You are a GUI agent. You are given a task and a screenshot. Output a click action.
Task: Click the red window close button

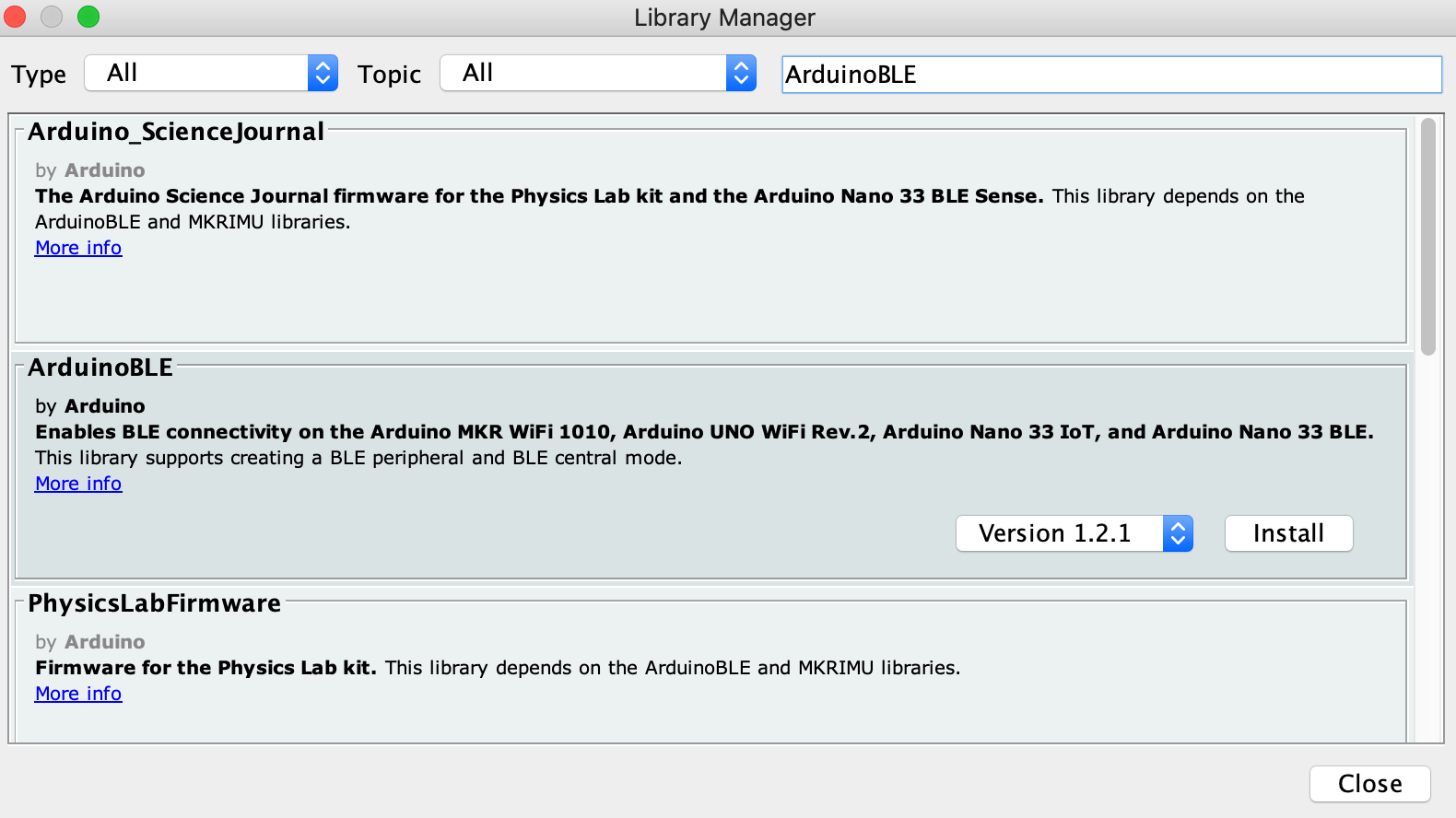(x=15, y=17)
